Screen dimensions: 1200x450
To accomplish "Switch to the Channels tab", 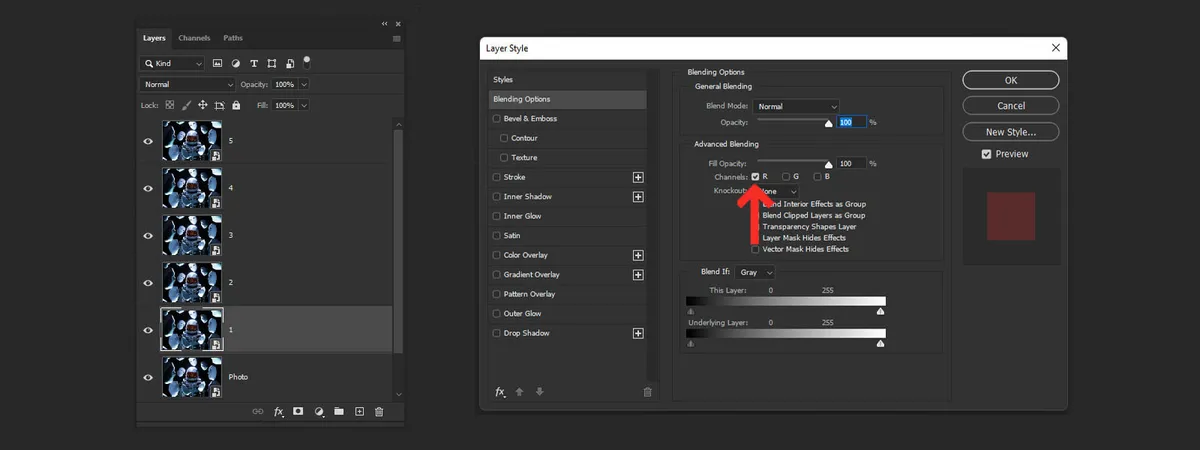I will click(x=194, y=38).
